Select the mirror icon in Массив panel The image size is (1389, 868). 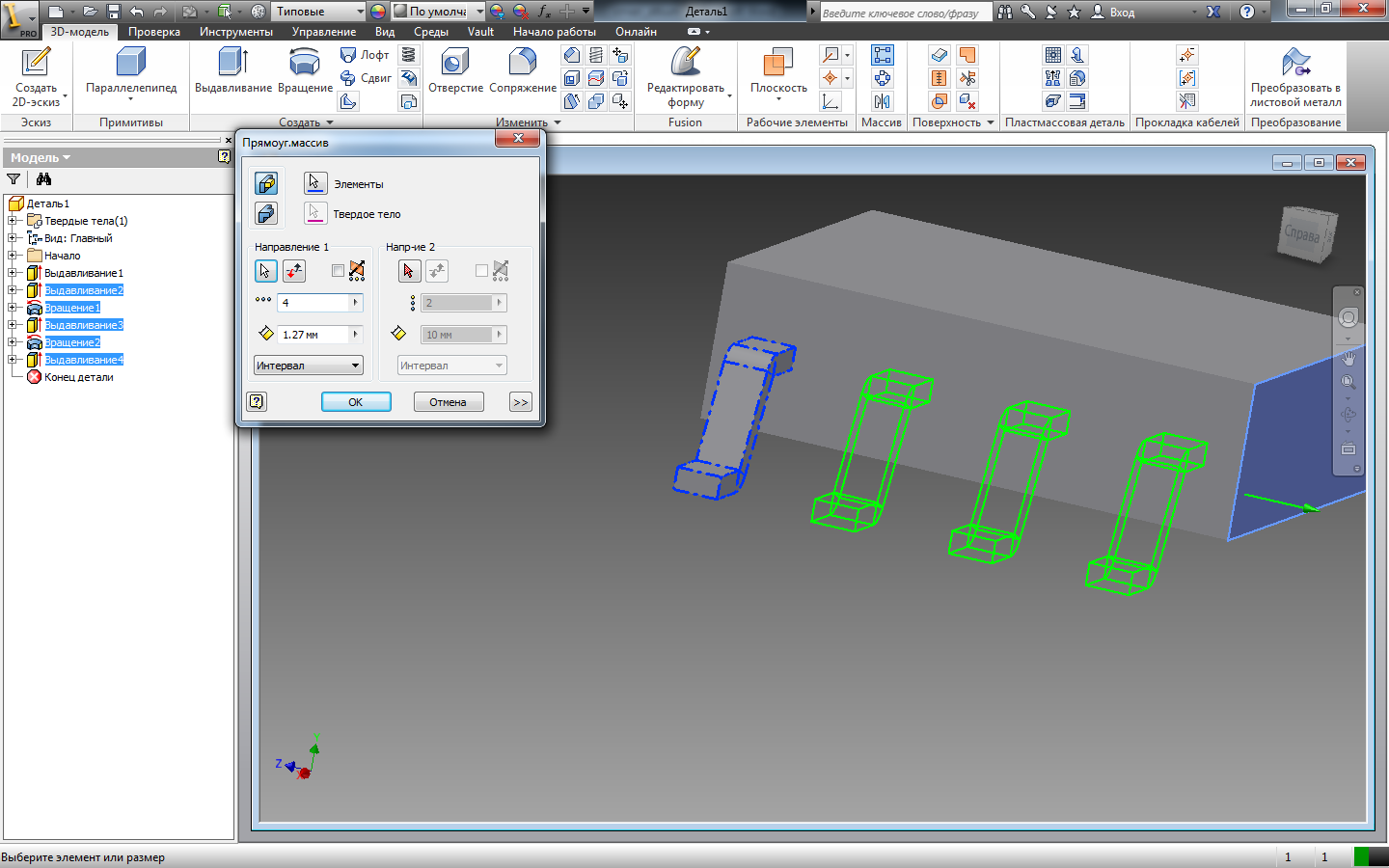point(882,101)
